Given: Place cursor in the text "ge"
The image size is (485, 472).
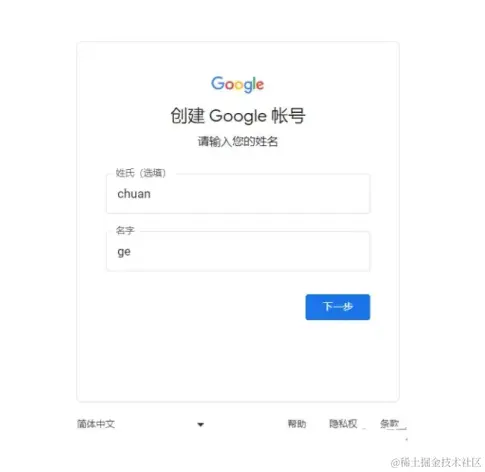Looking at the screenshot, I should tap(124, 252).
